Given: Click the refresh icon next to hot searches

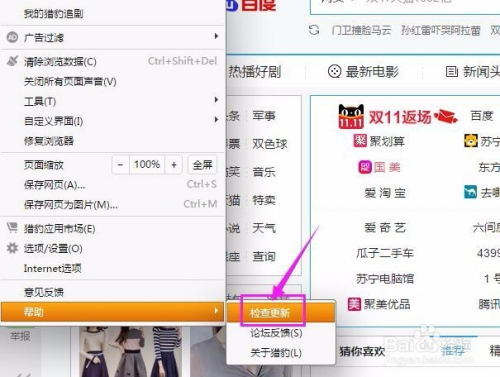Looking at the screenshot, I should click(314, 30).
